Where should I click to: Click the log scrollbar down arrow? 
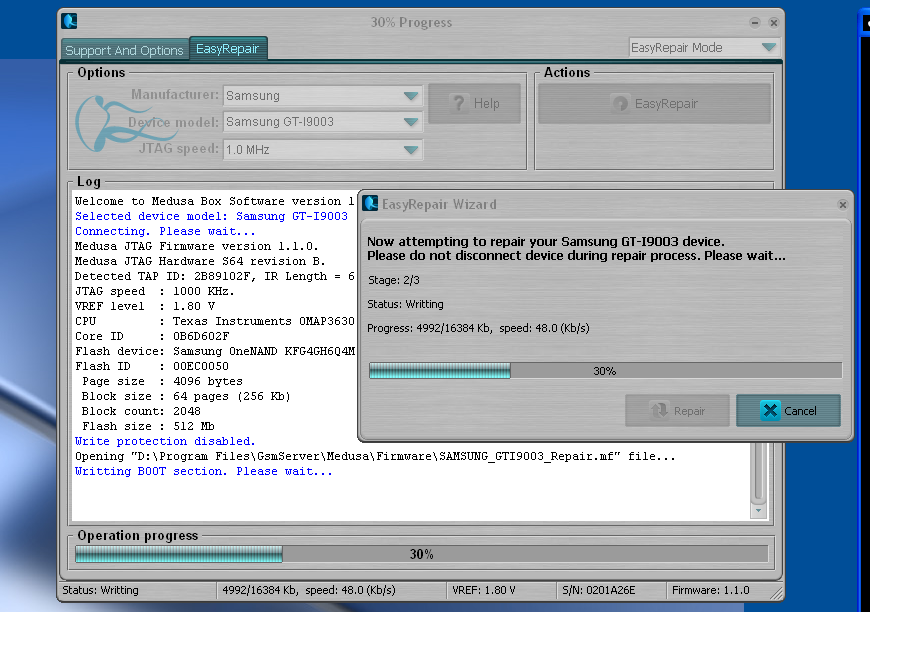758,511
